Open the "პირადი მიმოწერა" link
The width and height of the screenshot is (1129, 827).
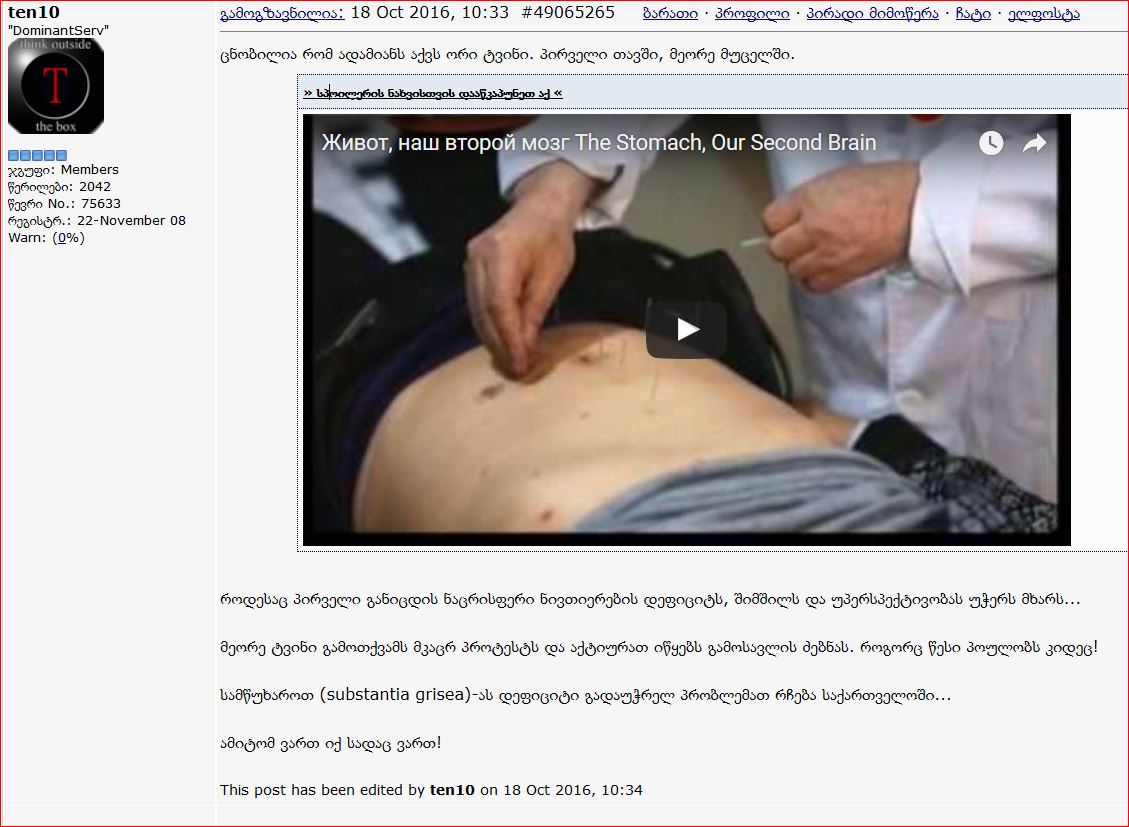coord(872,13)
